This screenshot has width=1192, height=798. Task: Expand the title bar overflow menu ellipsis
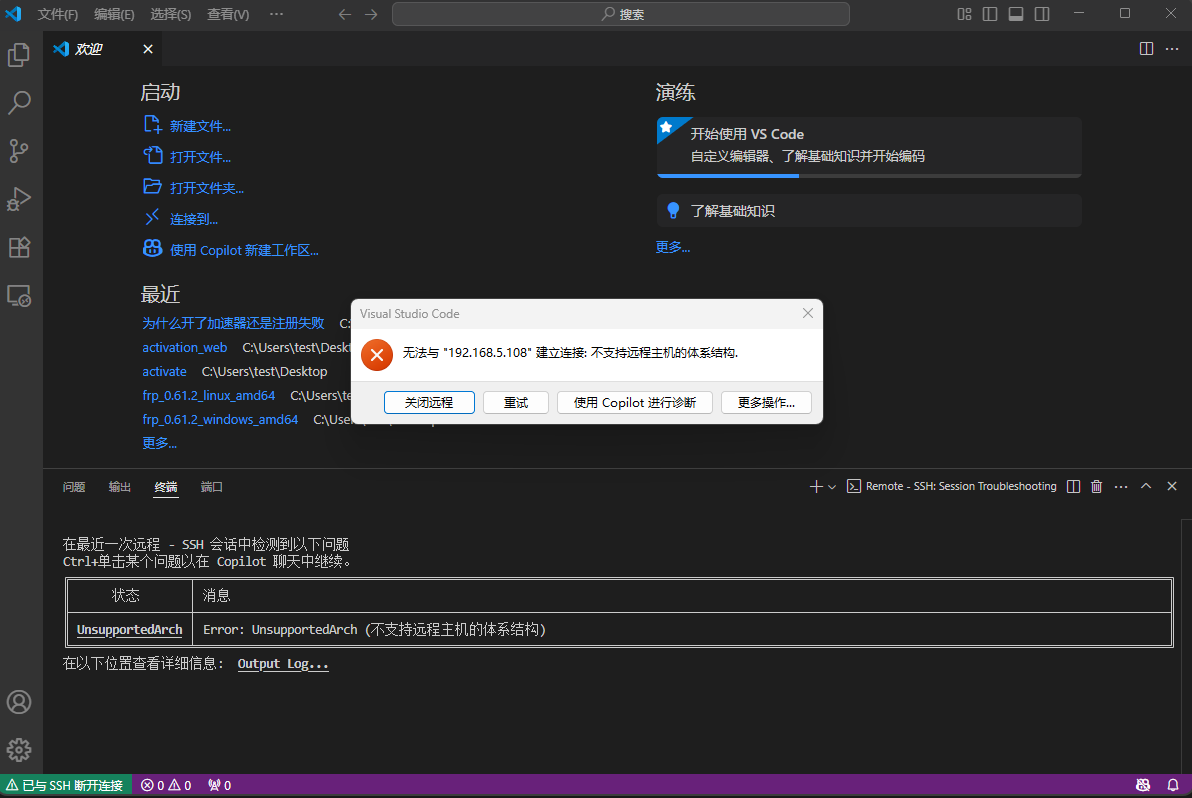(277, 14)
